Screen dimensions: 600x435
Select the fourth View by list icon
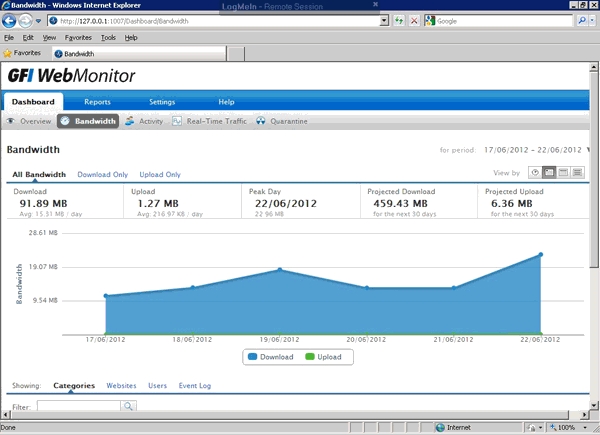click(x=577, y=173)
